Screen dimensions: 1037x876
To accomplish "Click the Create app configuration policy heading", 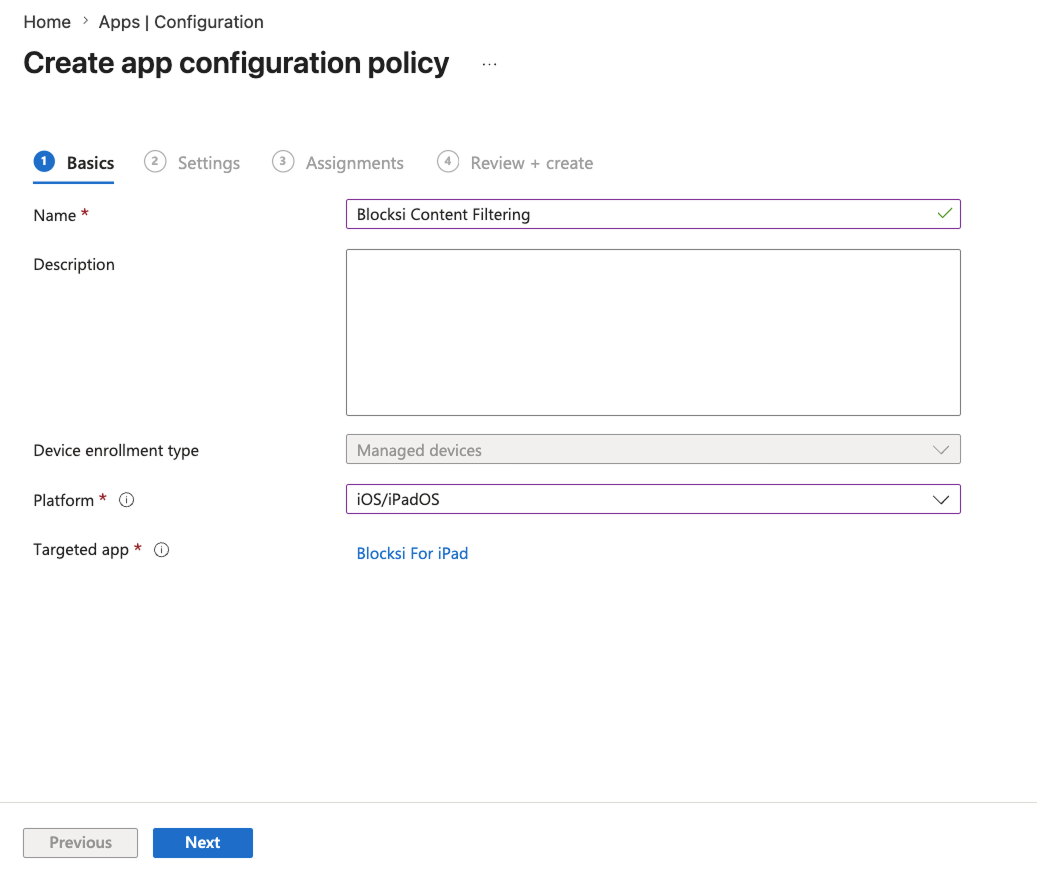I will pyautogui.click(x=236, y=63).
